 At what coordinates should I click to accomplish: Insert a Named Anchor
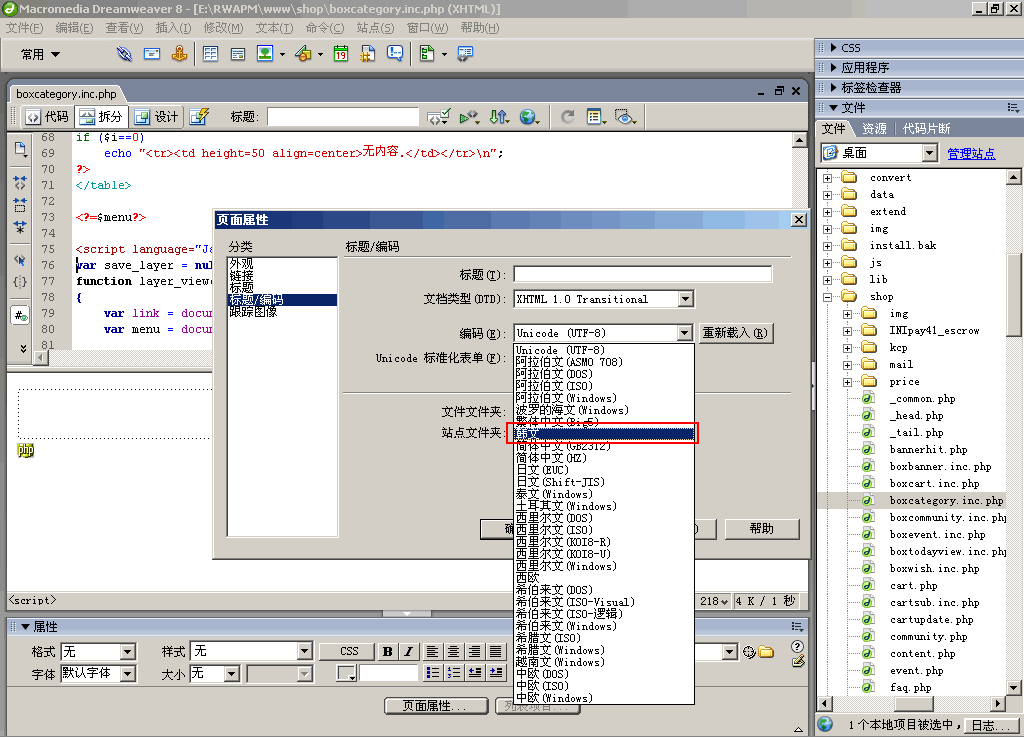point(180,54)
